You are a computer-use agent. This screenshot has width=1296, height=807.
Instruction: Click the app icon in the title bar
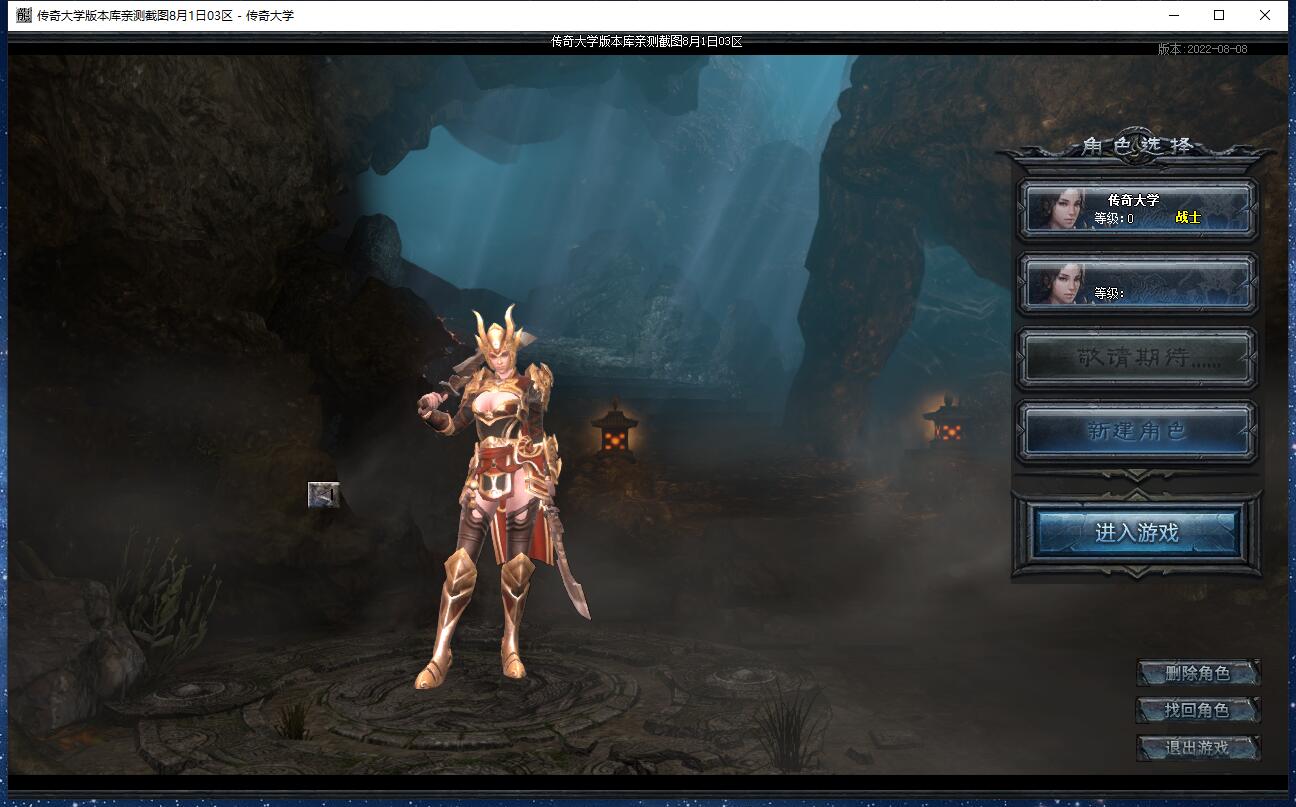[24, 15]
